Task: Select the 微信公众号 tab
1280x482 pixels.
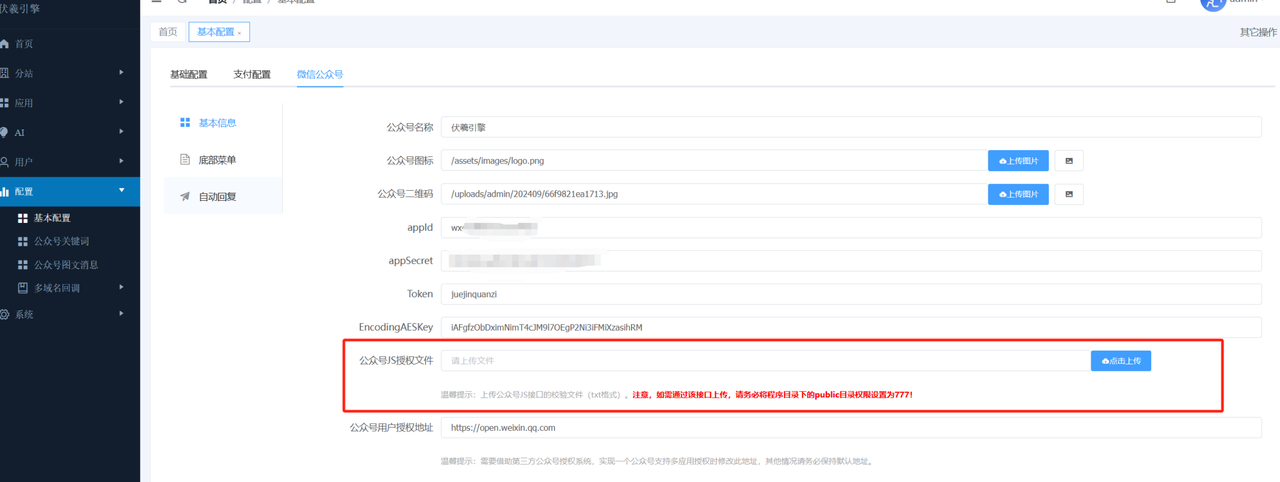Action: coord(320,75)
